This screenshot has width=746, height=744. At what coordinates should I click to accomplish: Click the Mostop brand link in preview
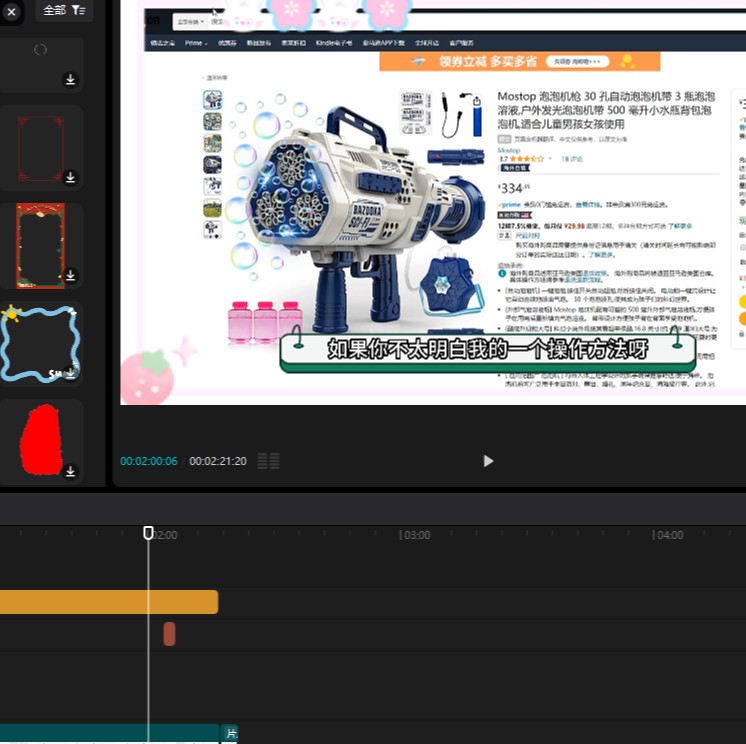click(509, 150)
